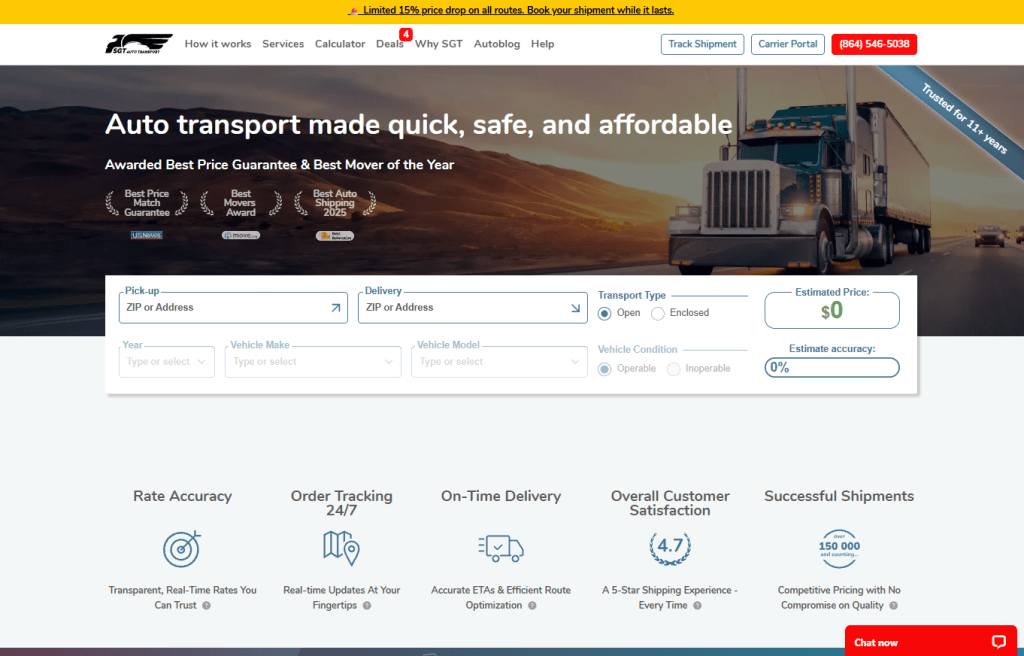The height and width of the screenshot is (656, 1024).
Task: Open the Year selection dropdown
Action: (x=166, y=361)
